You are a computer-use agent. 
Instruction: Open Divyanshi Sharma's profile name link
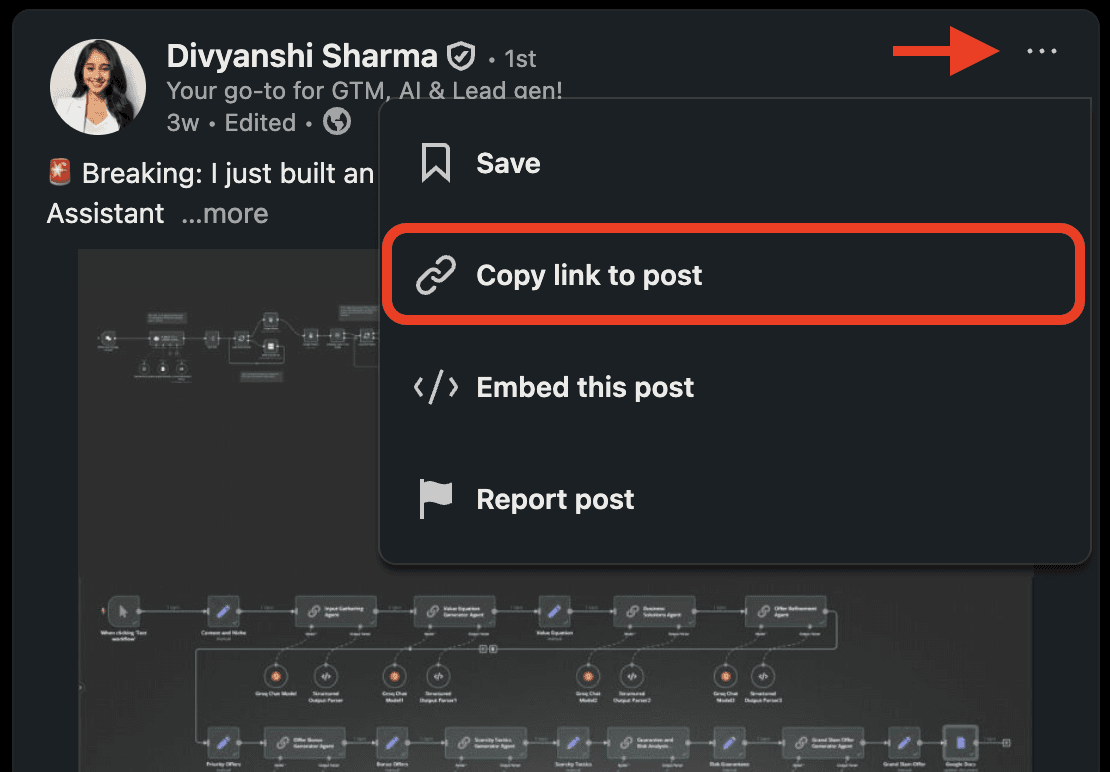click(302, 56)
